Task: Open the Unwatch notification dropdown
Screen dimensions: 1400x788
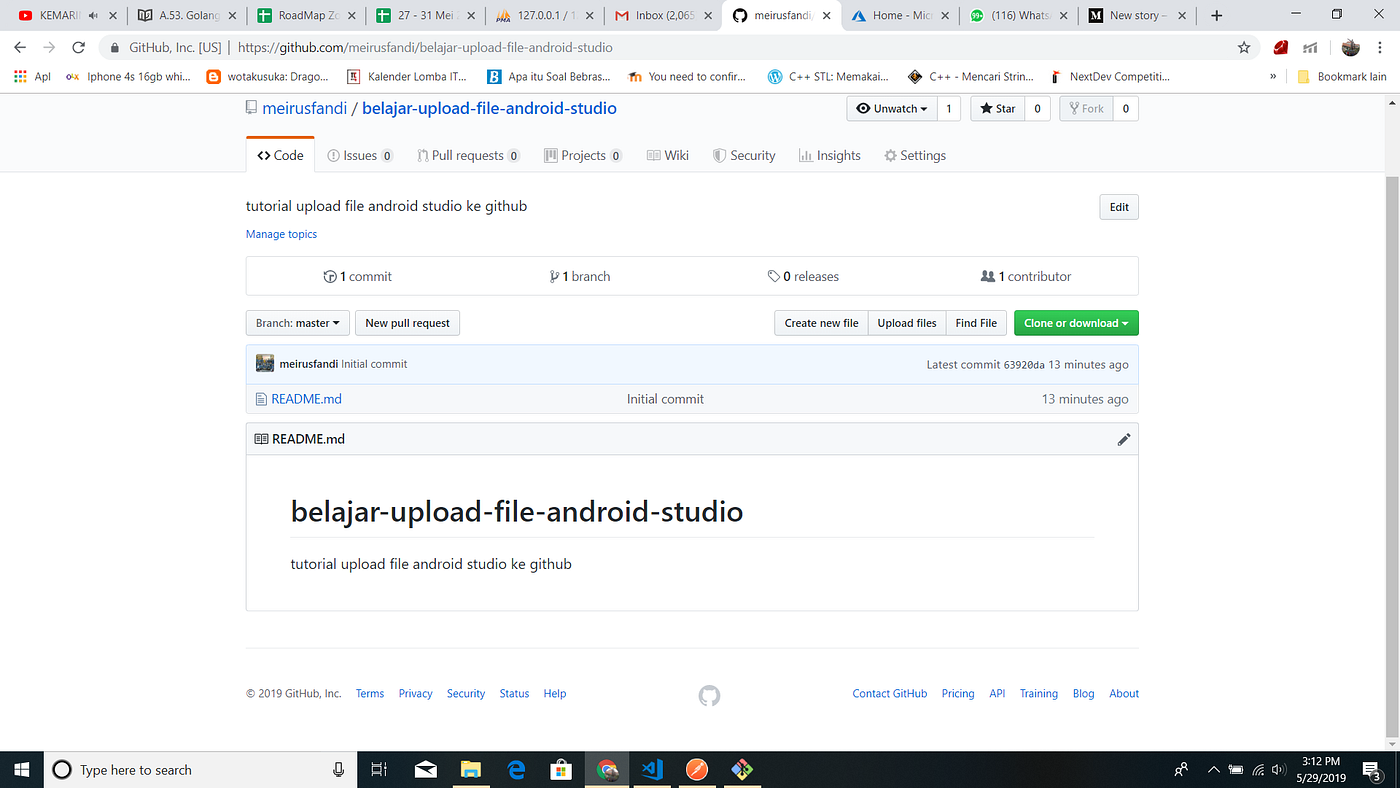Action: (891, 108)
